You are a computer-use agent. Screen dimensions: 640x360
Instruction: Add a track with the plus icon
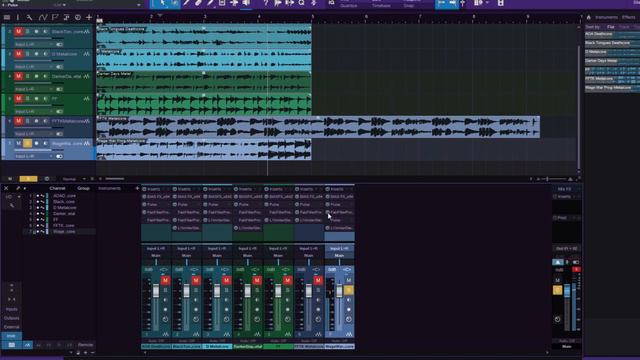89,18
